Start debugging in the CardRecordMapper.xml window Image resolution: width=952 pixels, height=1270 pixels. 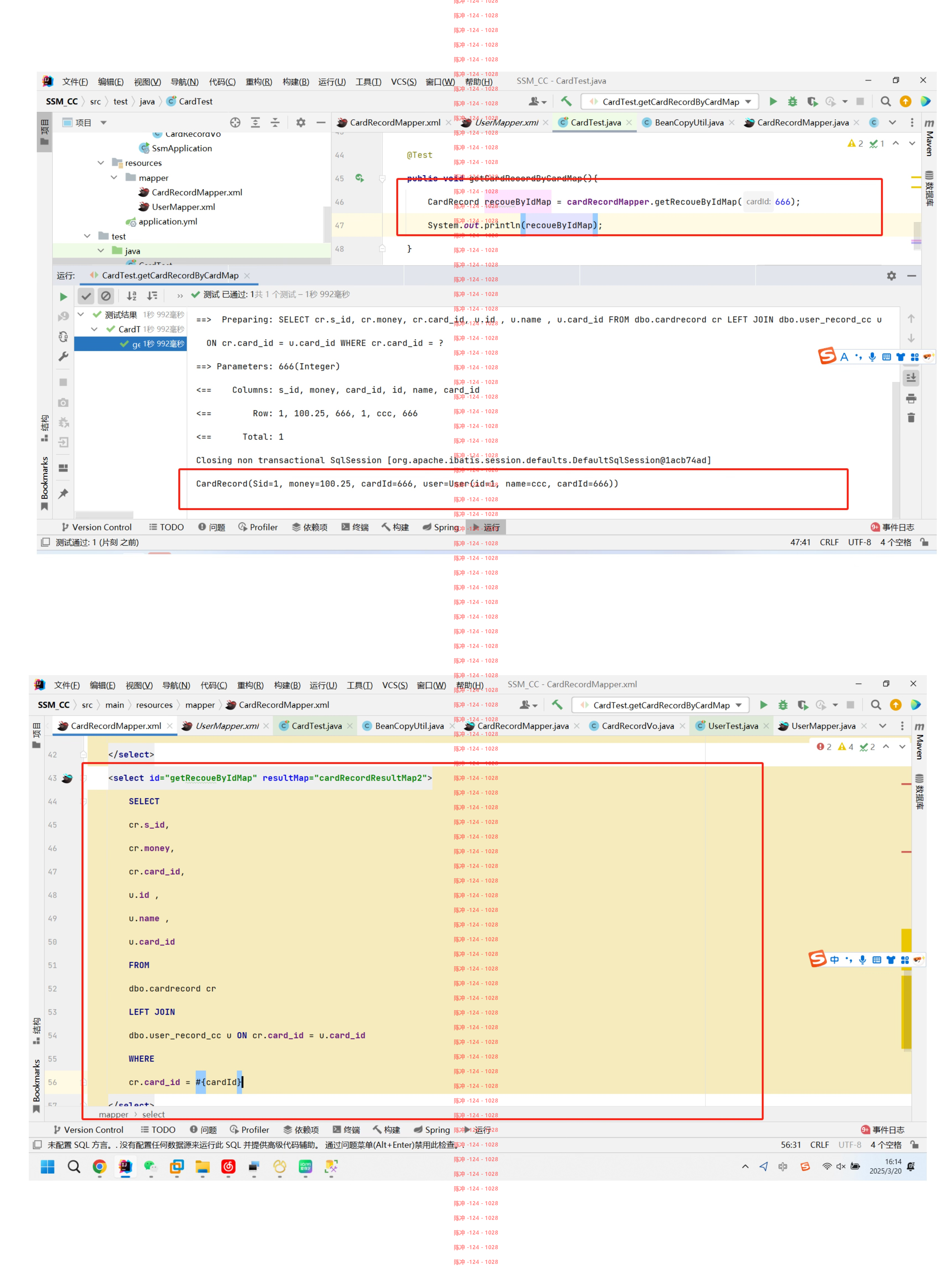[783, 704]
